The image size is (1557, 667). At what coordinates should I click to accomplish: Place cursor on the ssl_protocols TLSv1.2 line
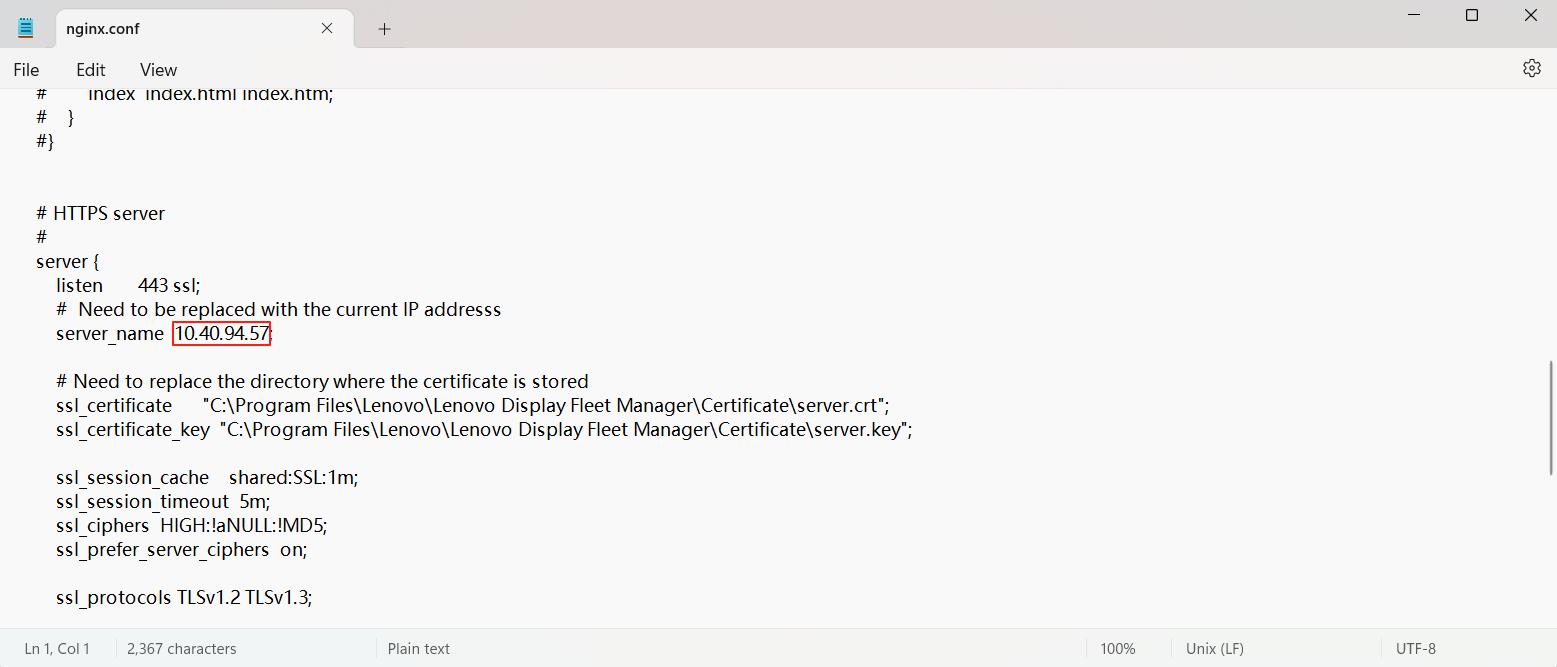(x=184, y=597)
